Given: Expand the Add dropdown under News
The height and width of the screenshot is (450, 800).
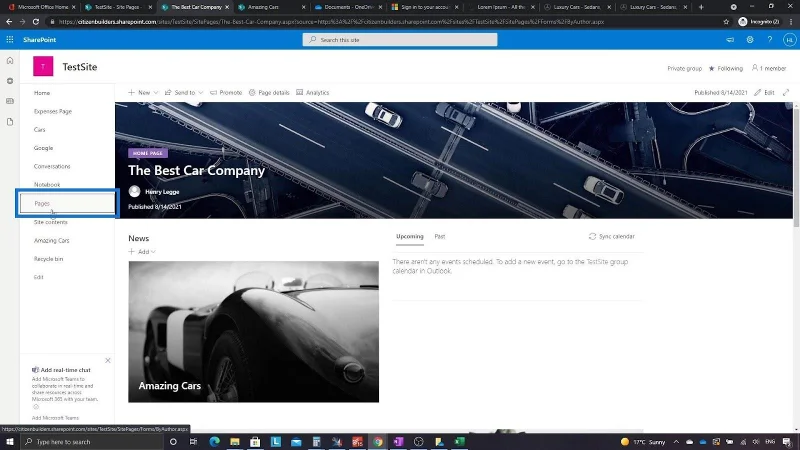Looking at the screenshot, I should point(142,252).
